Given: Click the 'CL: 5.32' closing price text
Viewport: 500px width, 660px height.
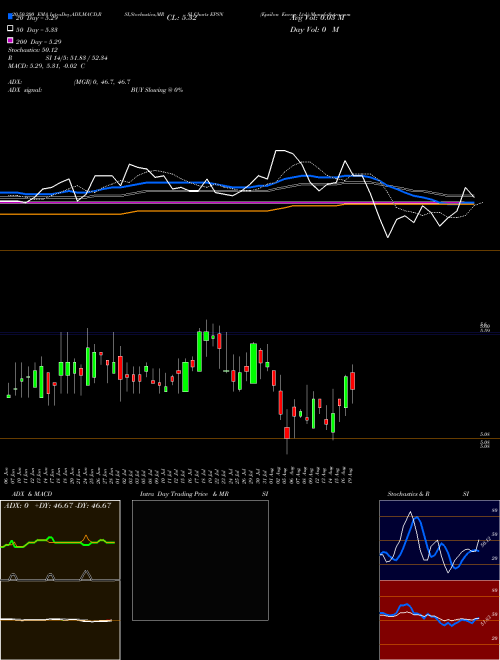Looking at the screenshot, I should tap(181, 18).
